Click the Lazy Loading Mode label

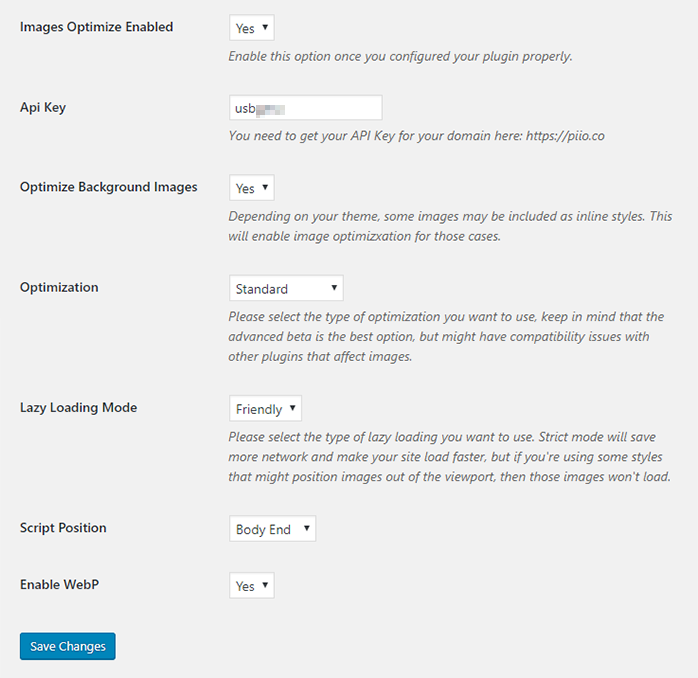(x=78, y=408)
